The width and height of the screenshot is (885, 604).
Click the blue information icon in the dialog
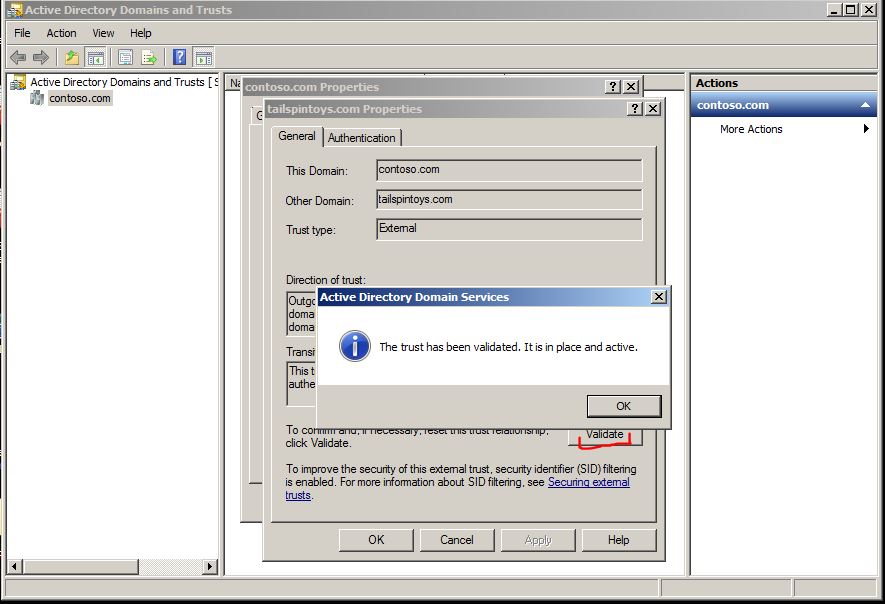coord(354,346)
